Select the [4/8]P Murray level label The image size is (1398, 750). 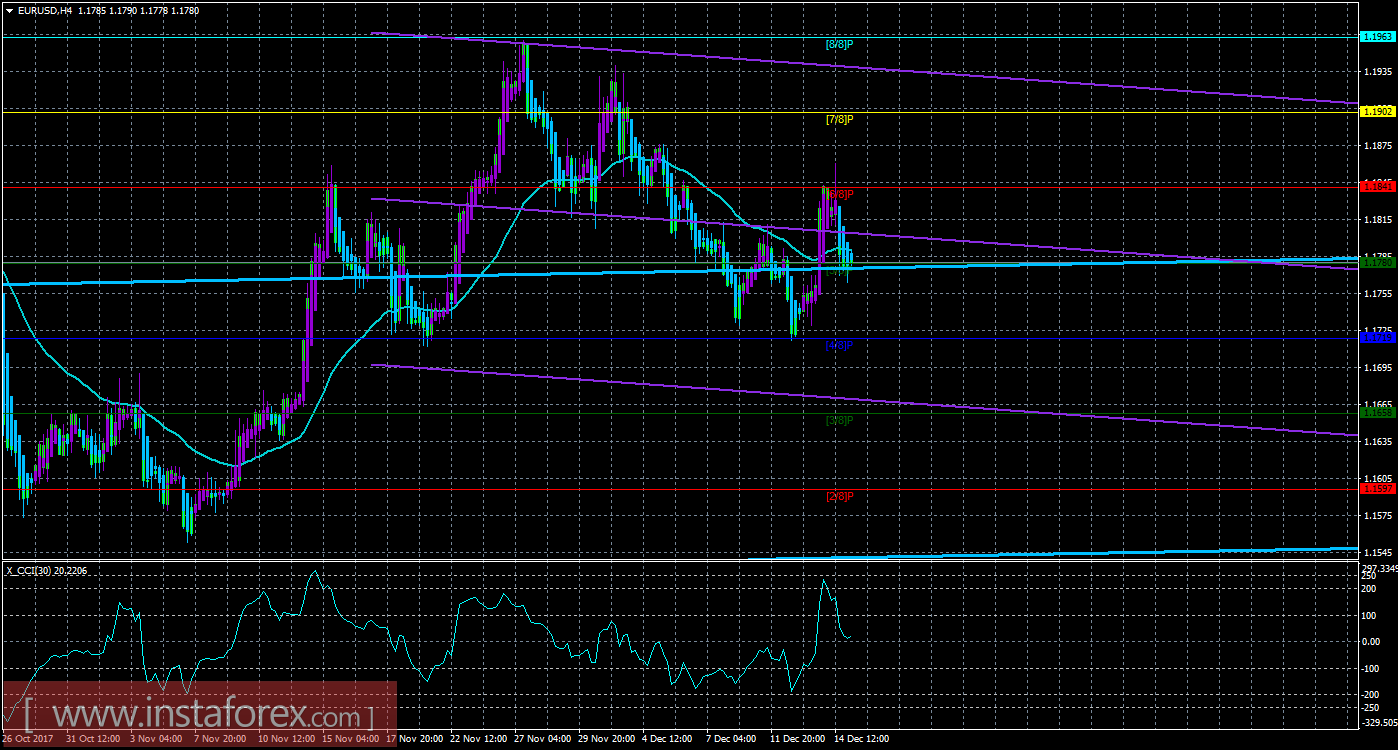[838, 345]
